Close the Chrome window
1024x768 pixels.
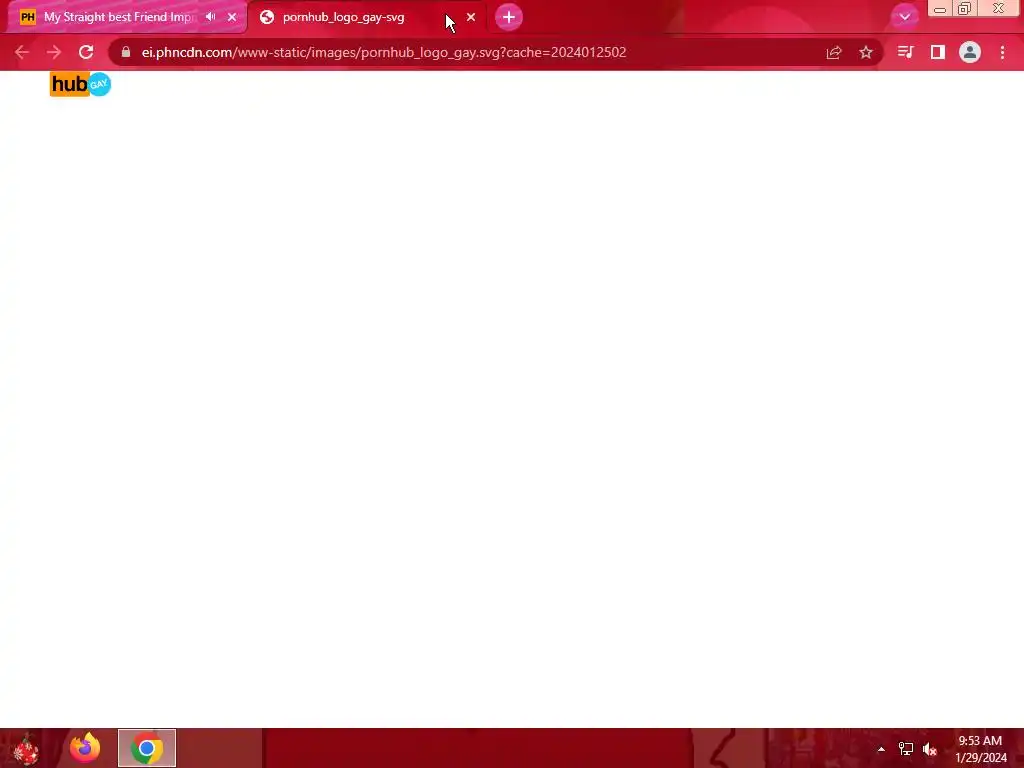pyautogui.click(x=999, y=9)
